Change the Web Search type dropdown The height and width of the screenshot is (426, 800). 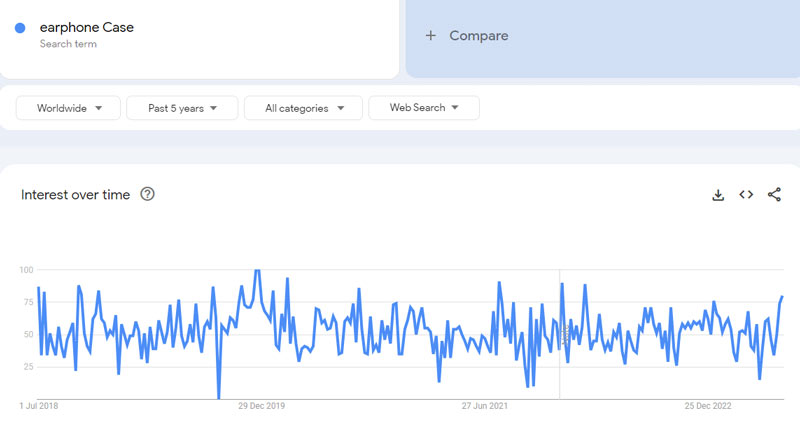pos(423,108)
